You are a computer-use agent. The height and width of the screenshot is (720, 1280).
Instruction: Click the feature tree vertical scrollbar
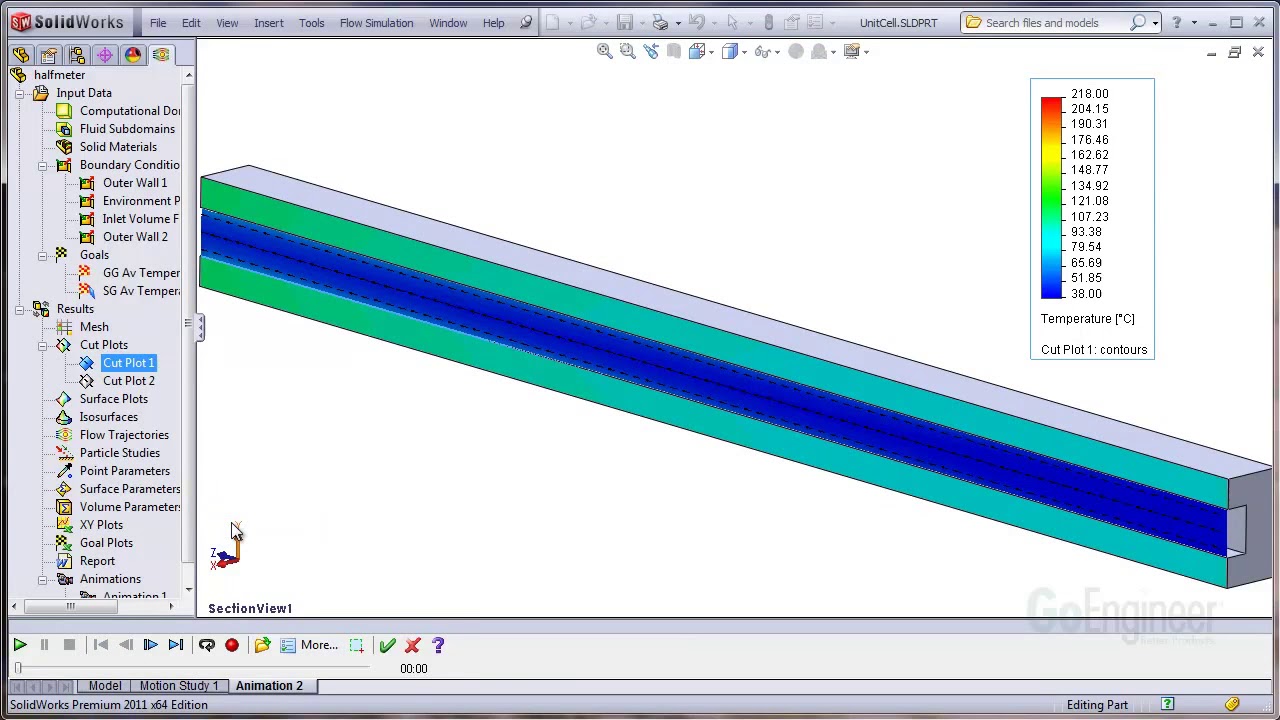pyautogui.click(x=188, y=330)
